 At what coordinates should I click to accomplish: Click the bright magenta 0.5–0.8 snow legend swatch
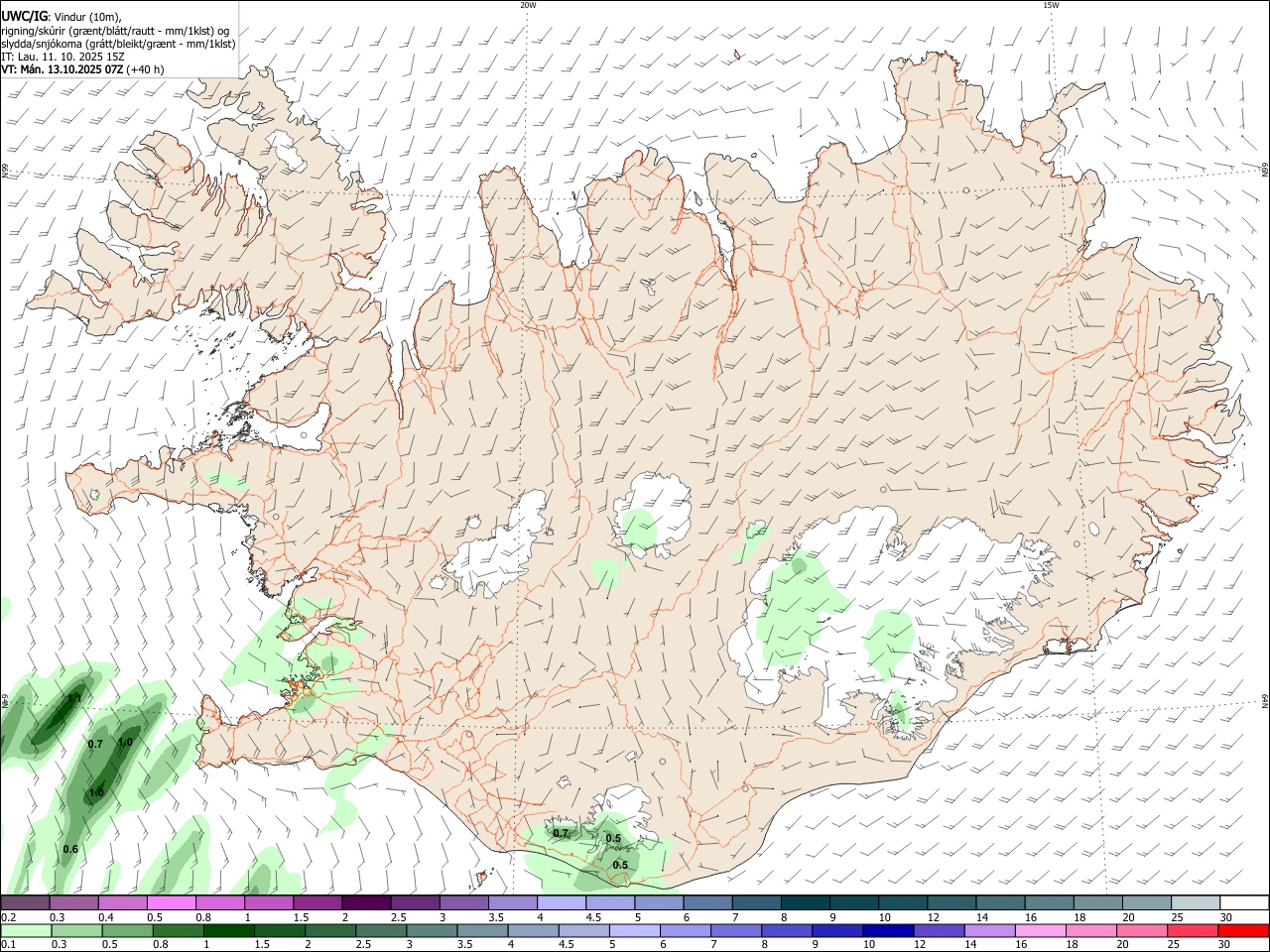171,902
